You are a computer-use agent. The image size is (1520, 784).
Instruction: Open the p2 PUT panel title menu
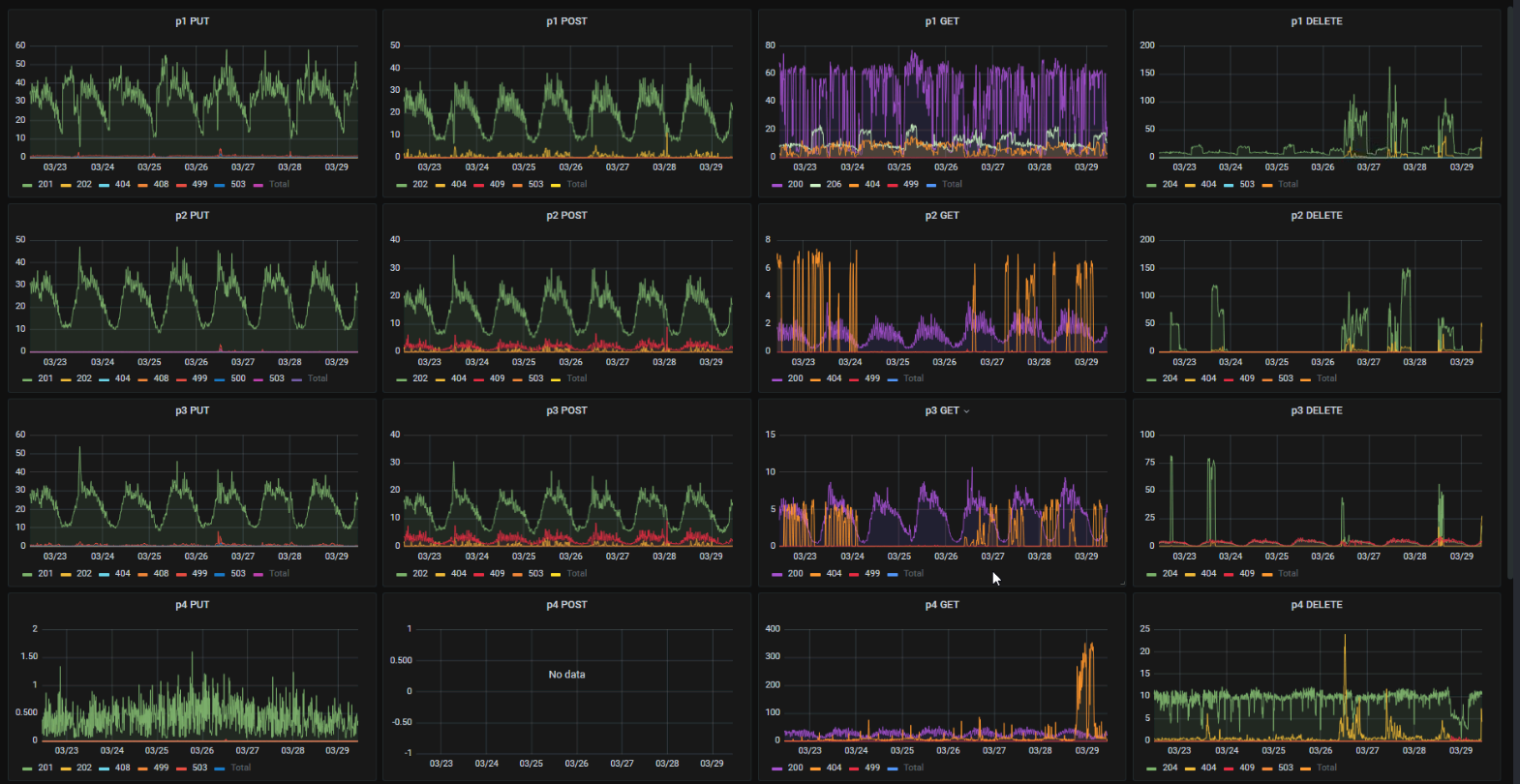click(x=192, y=216)
